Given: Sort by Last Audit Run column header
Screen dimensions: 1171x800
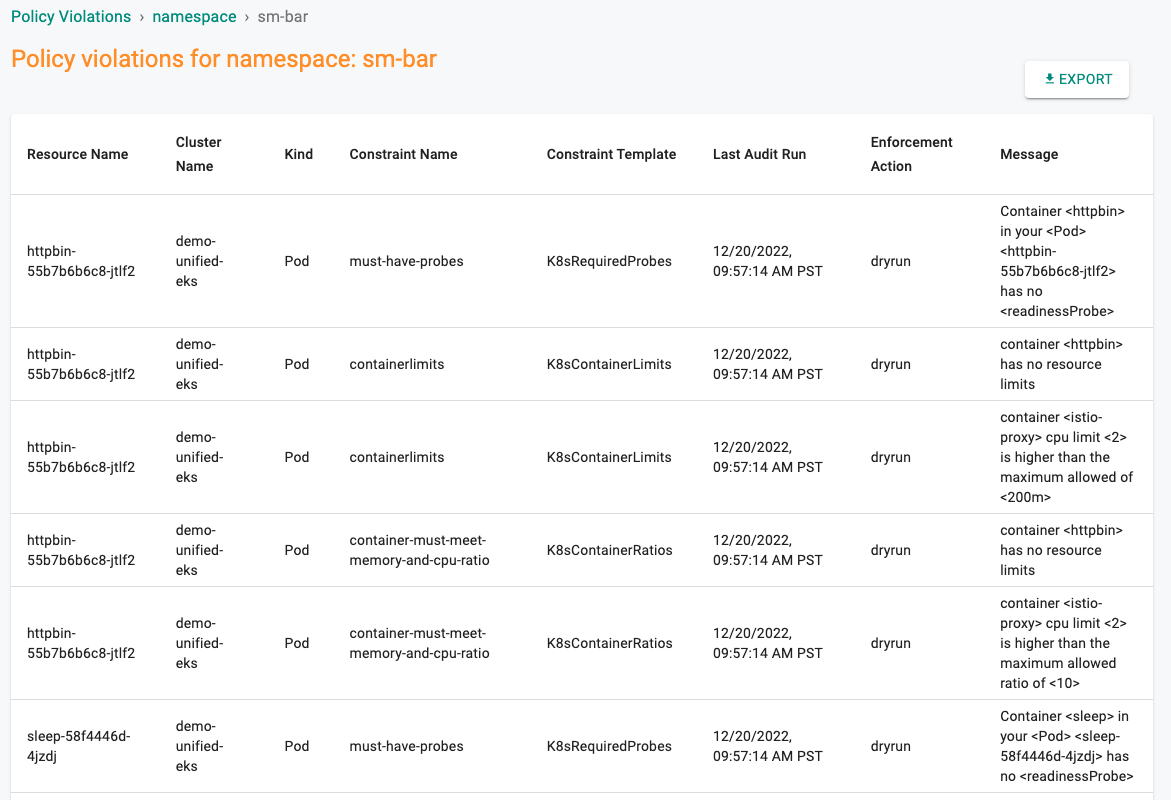Looking at the screenshot, I should point(760,154).
